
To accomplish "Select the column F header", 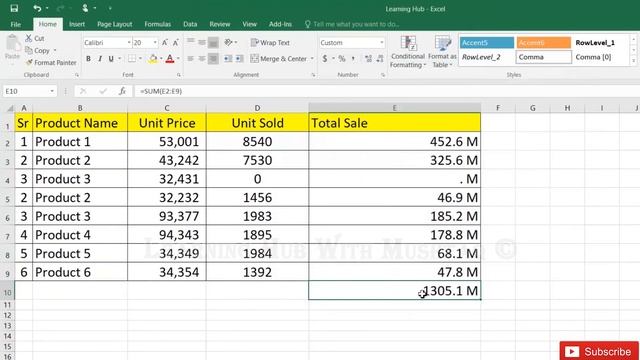I will pyautogui.click(x=498, y=108).
